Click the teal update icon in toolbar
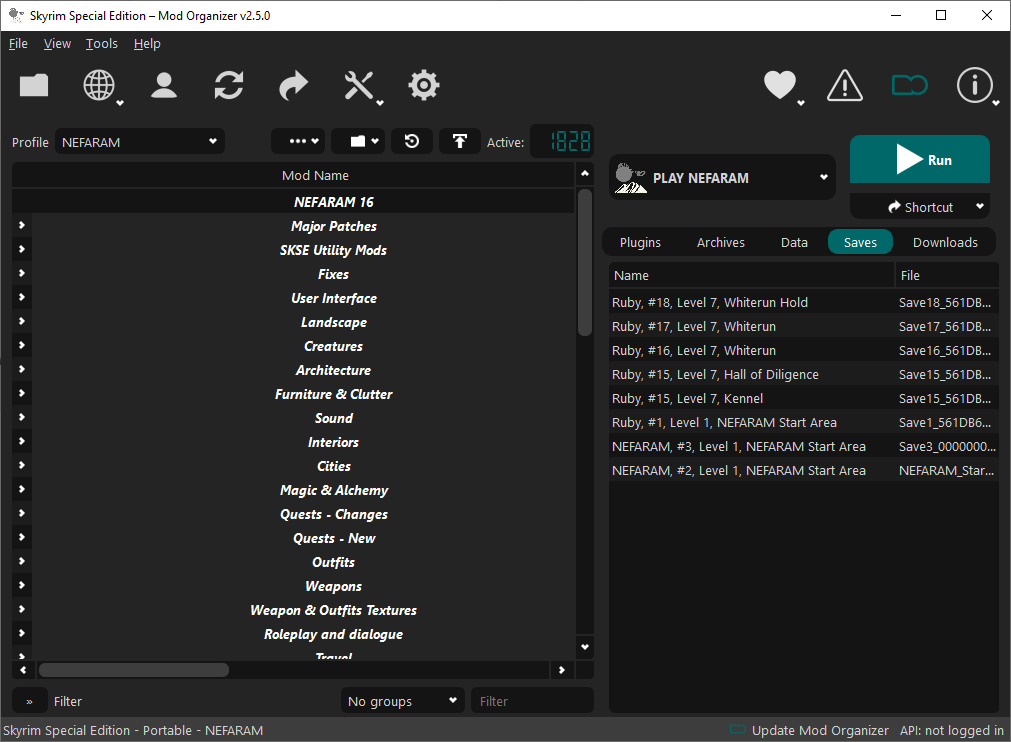Screen dimensions: 1011x742 pos(909,85)
